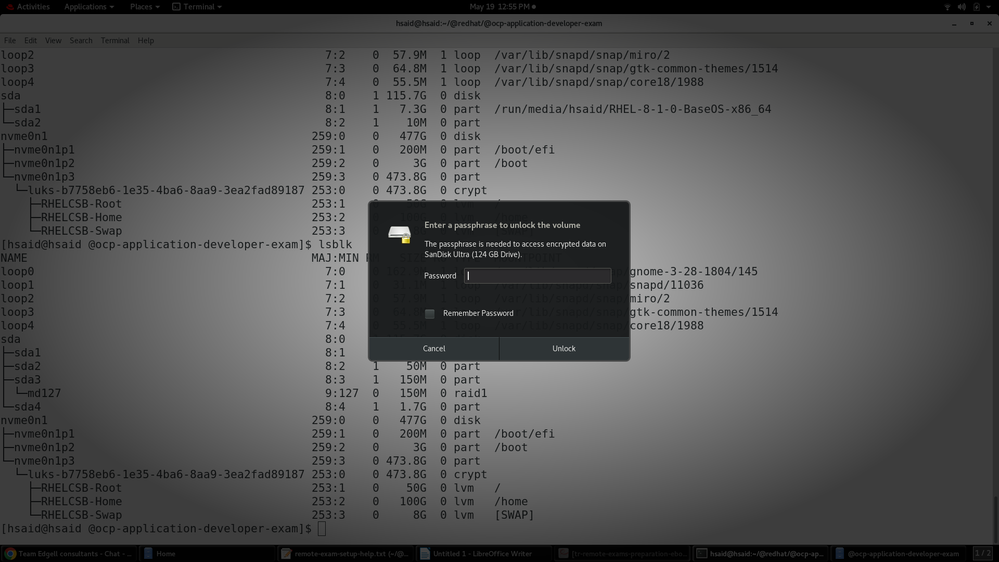The image size is (999, 562).
Task: Click the volume icon in system tray
Action: click(x=961, y=7)
